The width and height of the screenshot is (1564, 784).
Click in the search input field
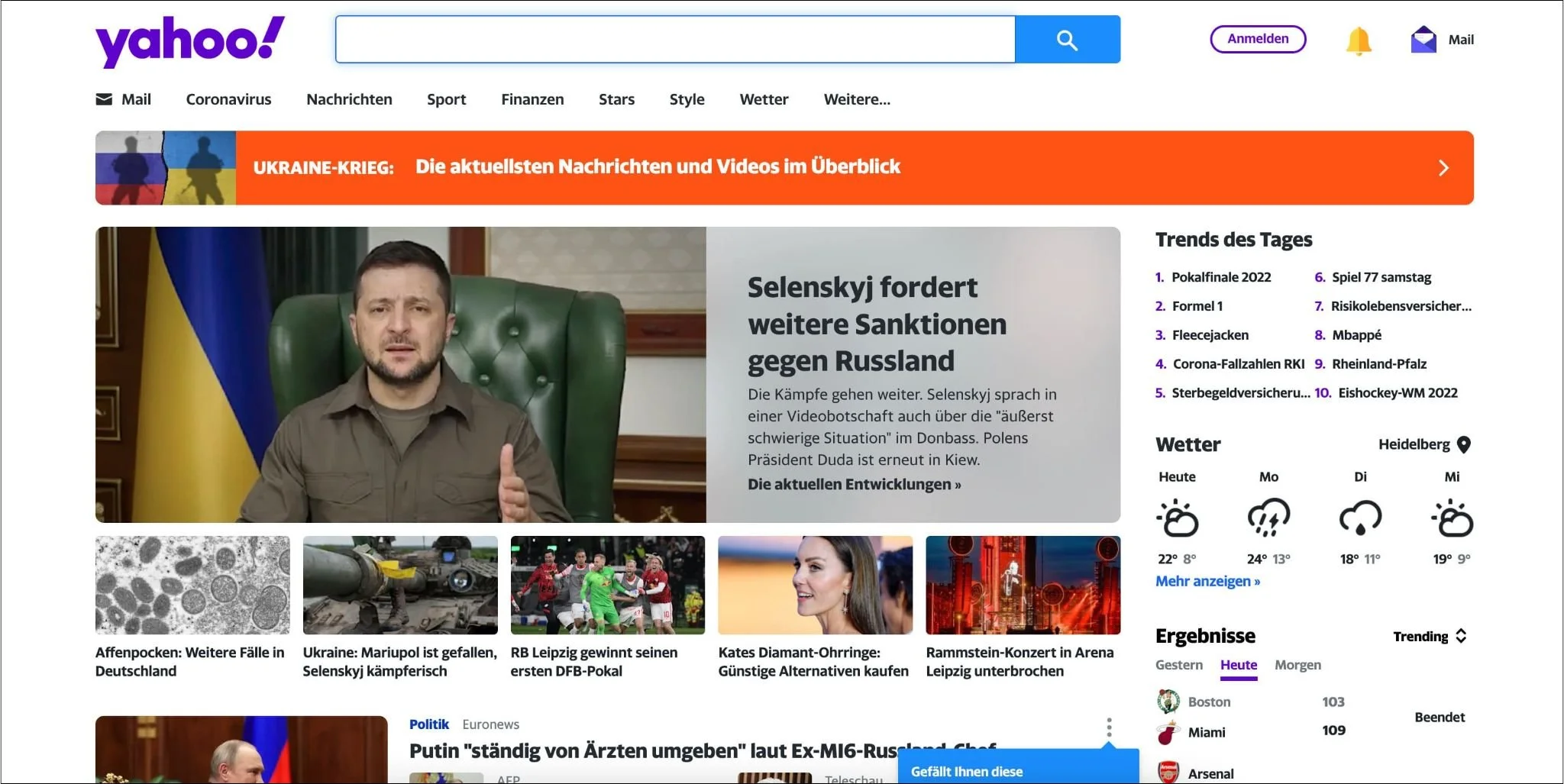[675, 40]
